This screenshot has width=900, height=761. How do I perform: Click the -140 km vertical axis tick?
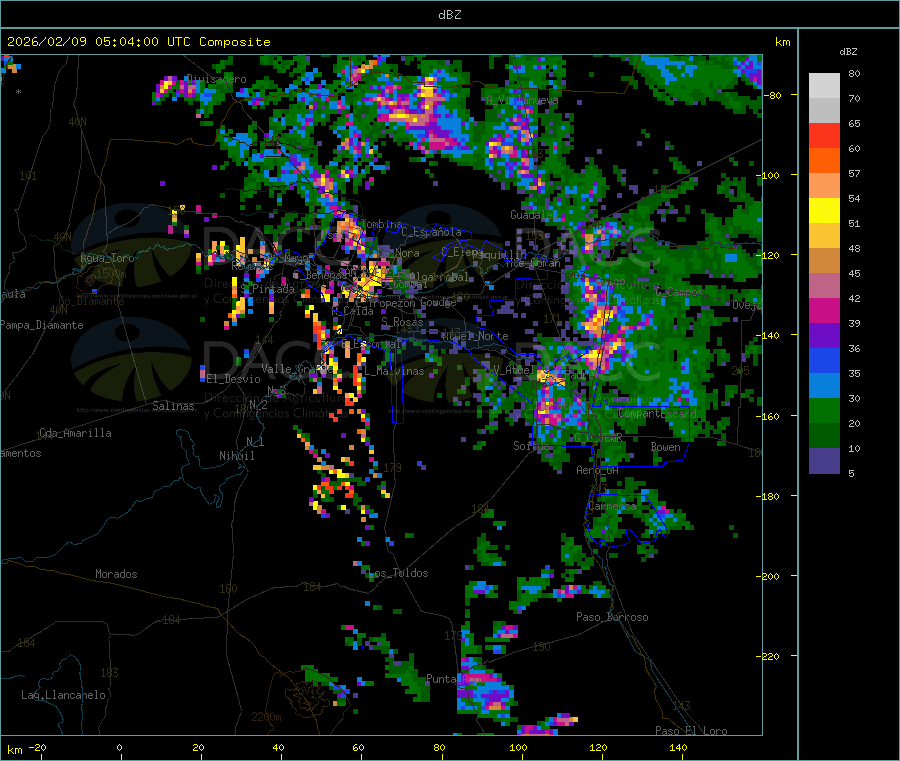click(770, 335)
